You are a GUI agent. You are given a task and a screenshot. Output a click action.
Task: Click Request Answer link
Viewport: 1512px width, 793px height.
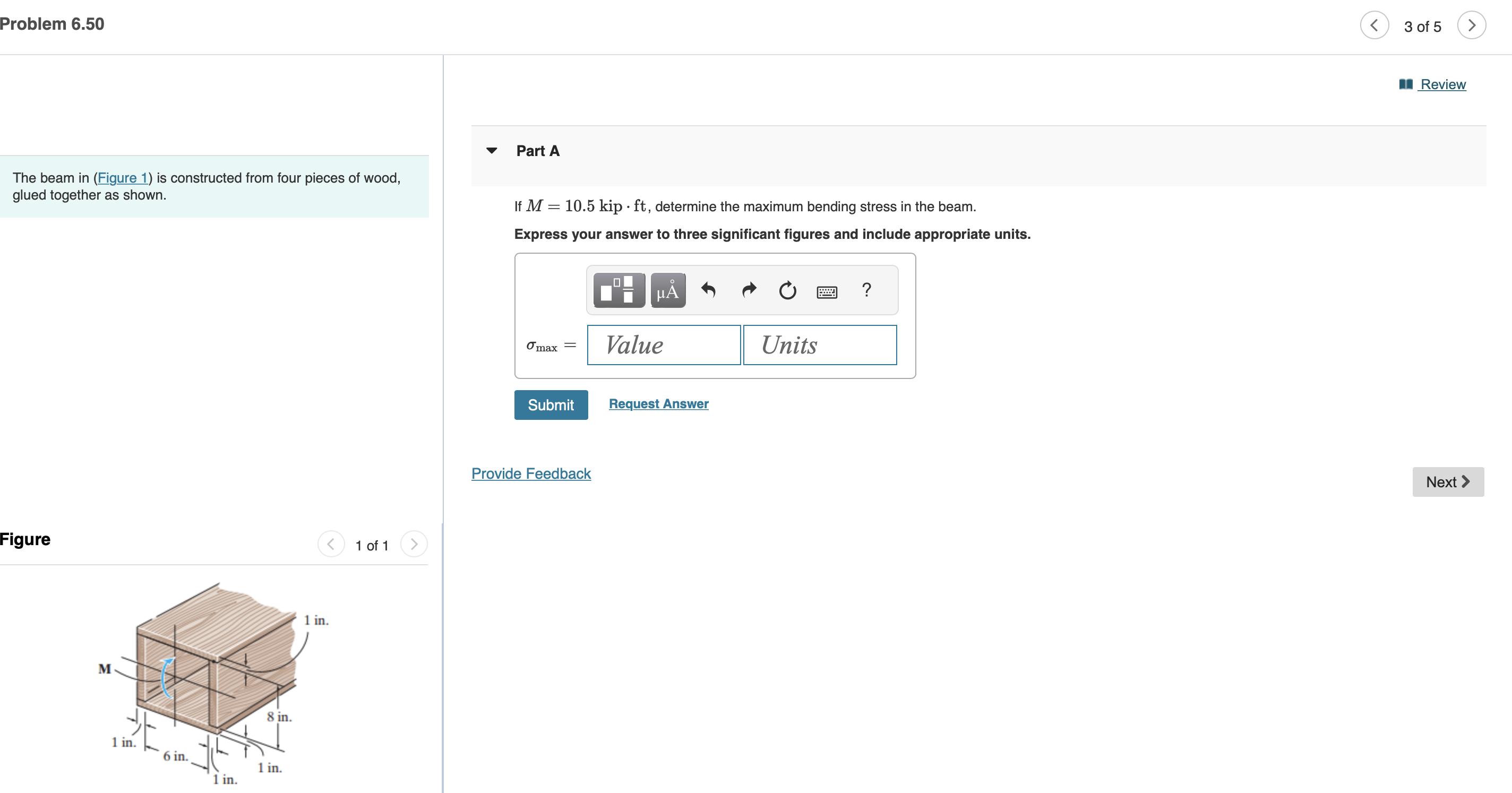click(658, 404)
